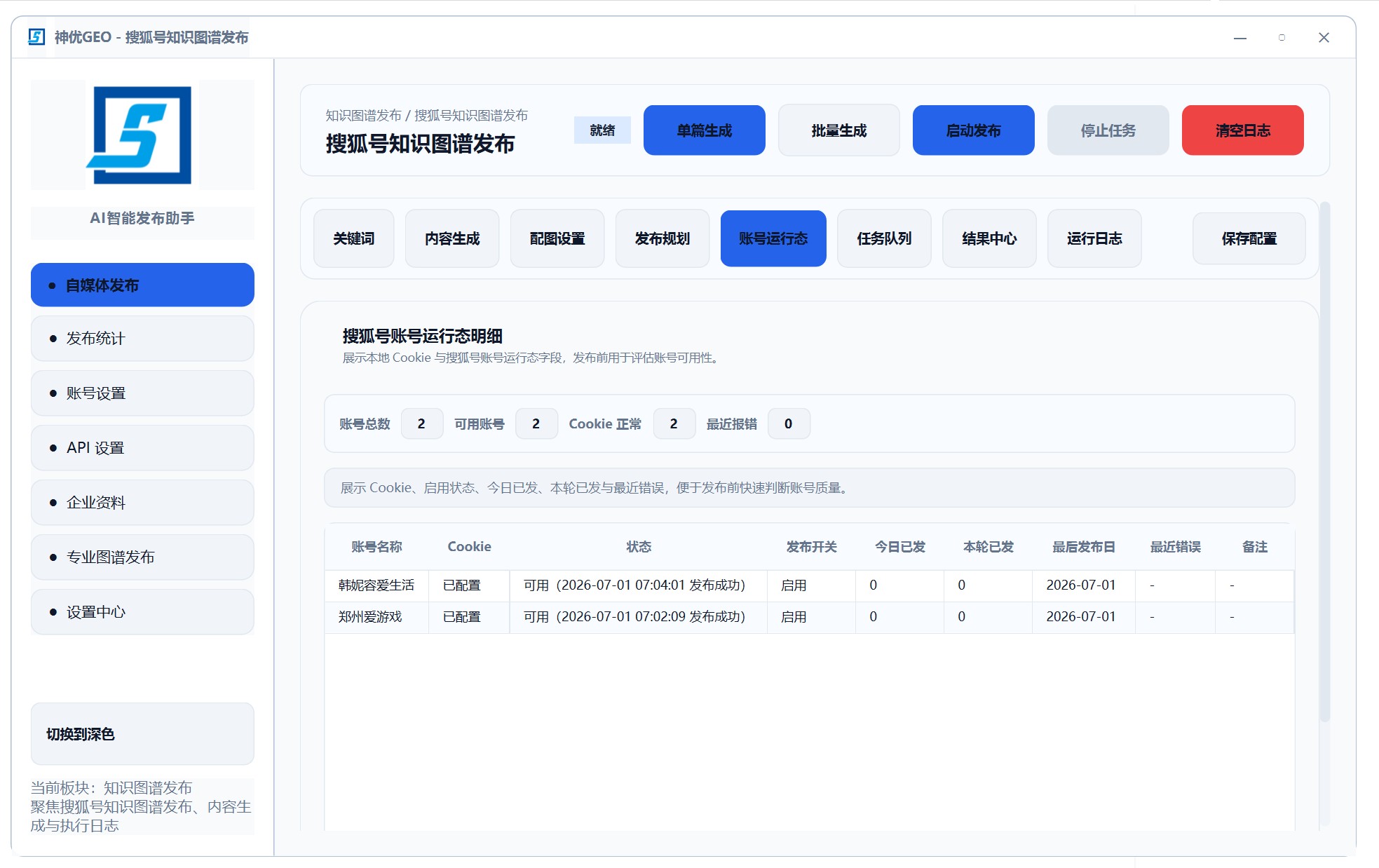Image resolution: width=1379 pixels, height=868 pixels.
Task: Click the 最近报错 count value
Action: (x=789, y=423)
